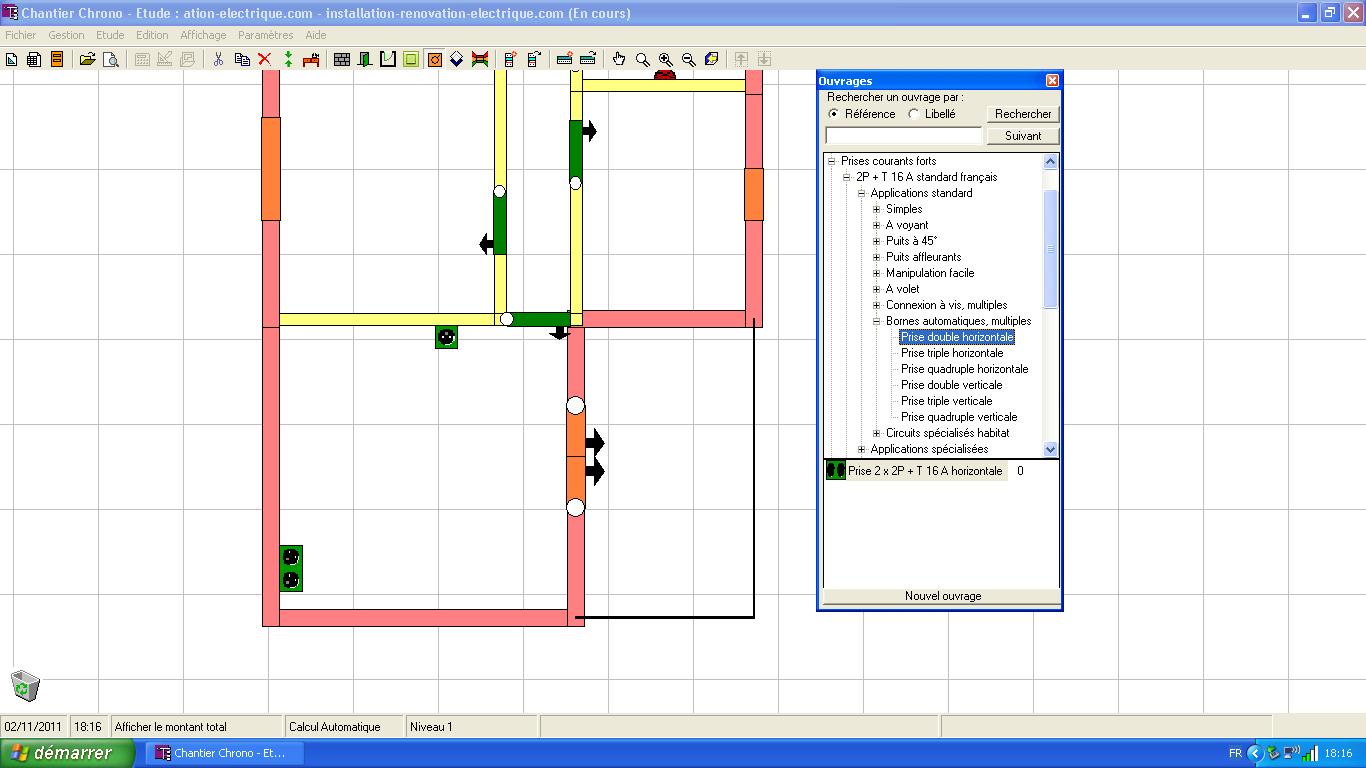Click the zoom in magnifier icon
Image resolution: width=1366 pixels, height=768 pixels.
(x=665, y=59)
